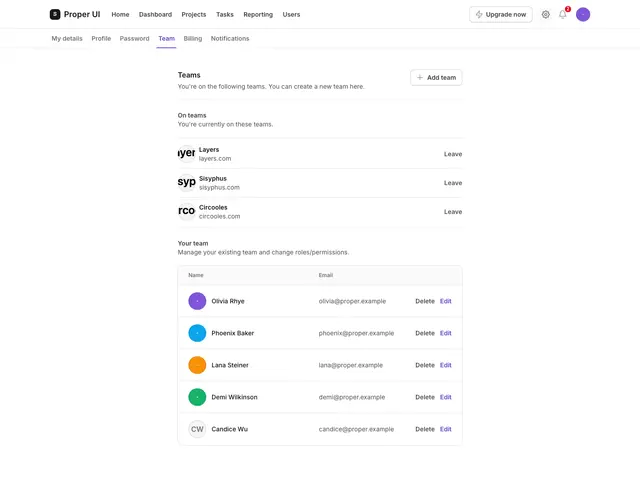Edit Olivia Rhye's entry
Image resolution: width=640 pixels, height=488 pixels.
click(x=446, y=301)
